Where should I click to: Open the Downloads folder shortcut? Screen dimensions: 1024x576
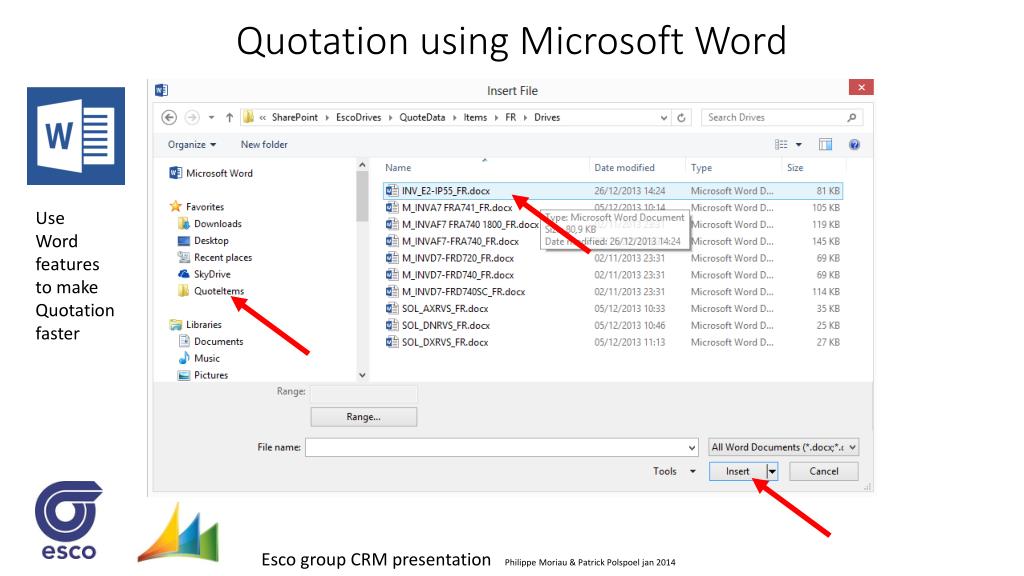click(210, 223)
